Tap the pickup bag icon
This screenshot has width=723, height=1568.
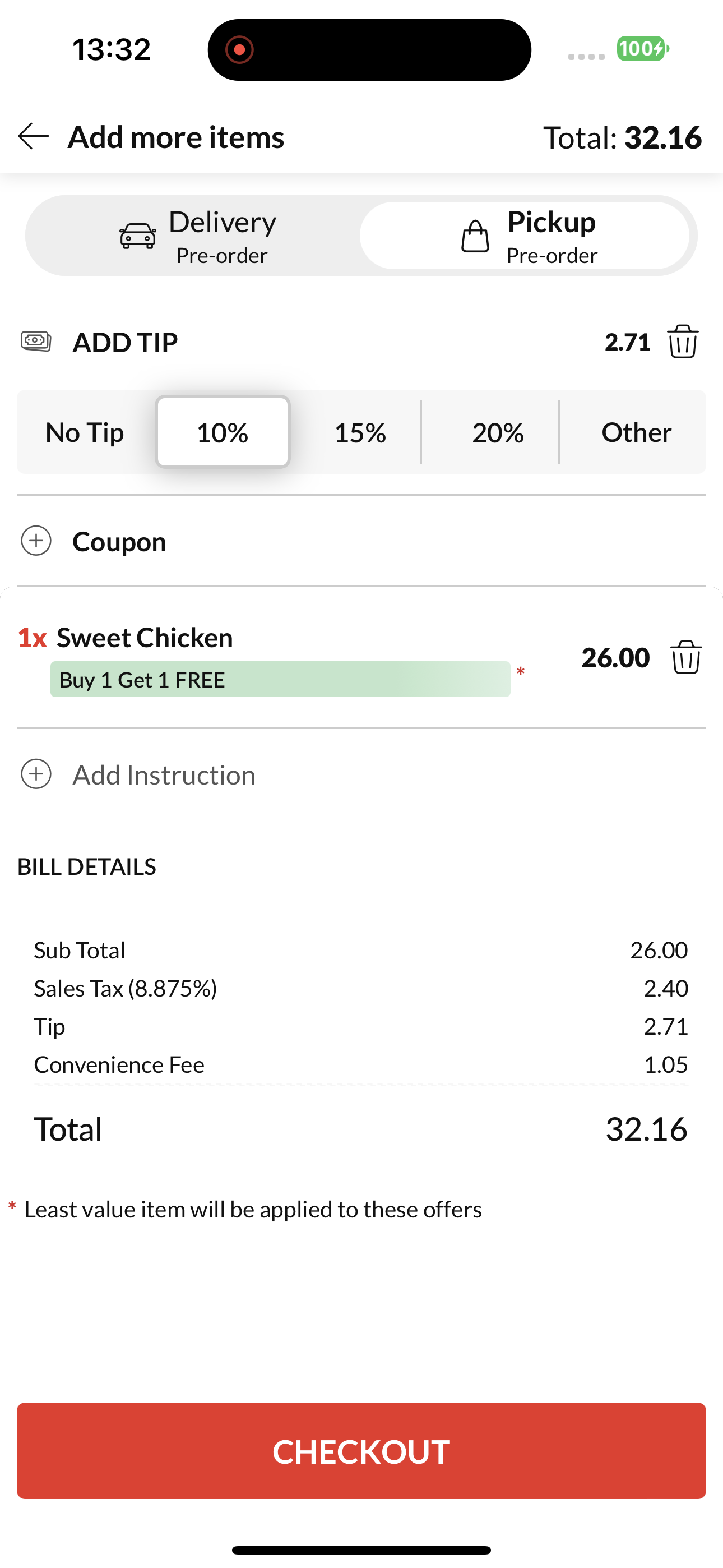coord(475,236)
